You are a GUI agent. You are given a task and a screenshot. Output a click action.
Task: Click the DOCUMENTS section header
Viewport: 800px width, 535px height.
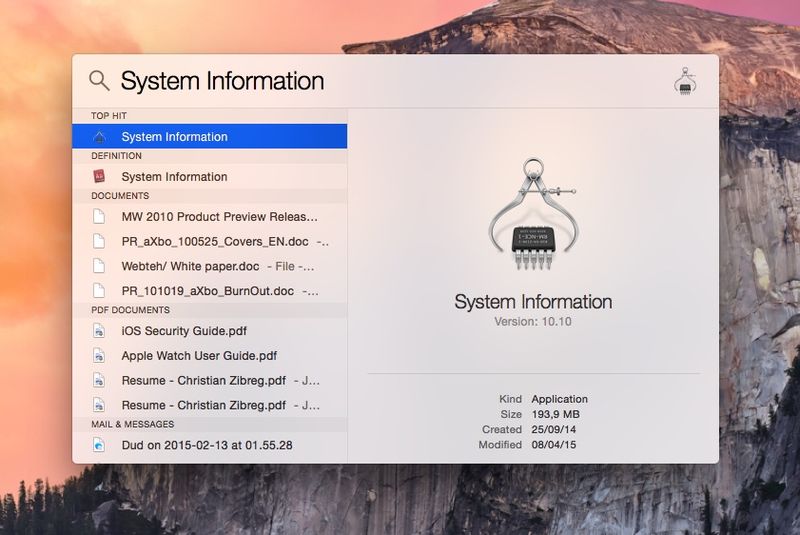[120, 196]
